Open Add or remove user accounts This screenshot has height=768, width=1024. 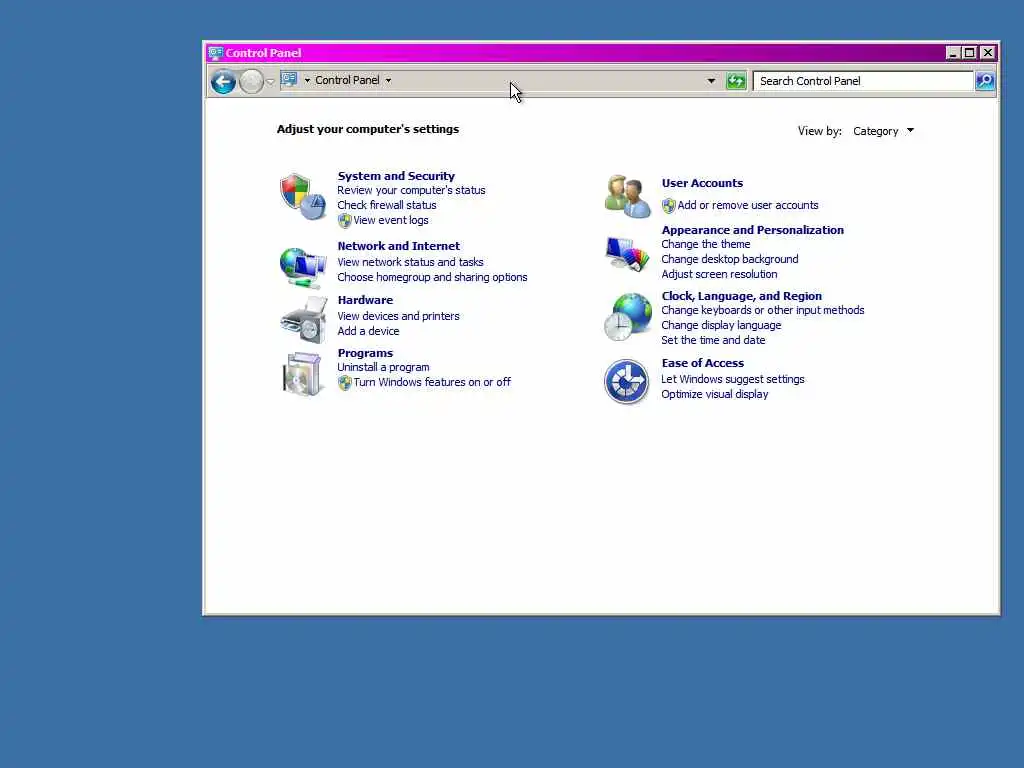748,205
